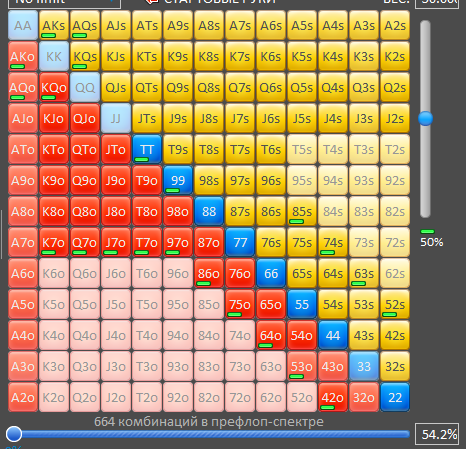Deselect the 72o hand cell
Viewport: 466px width, 449px height.
pyautogui.click(x=240, y=397)
